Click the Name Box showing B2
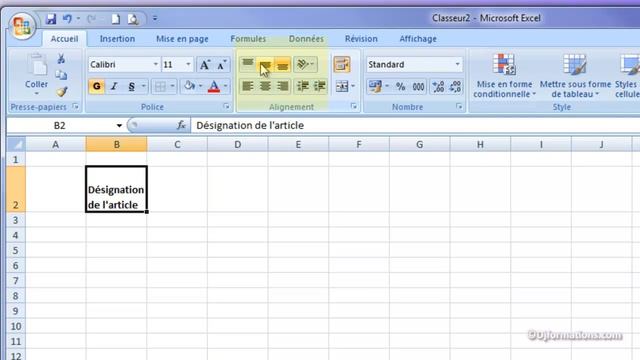Viewport: 640px width, 360px height. pyautogui.click(x=60, y=125)
